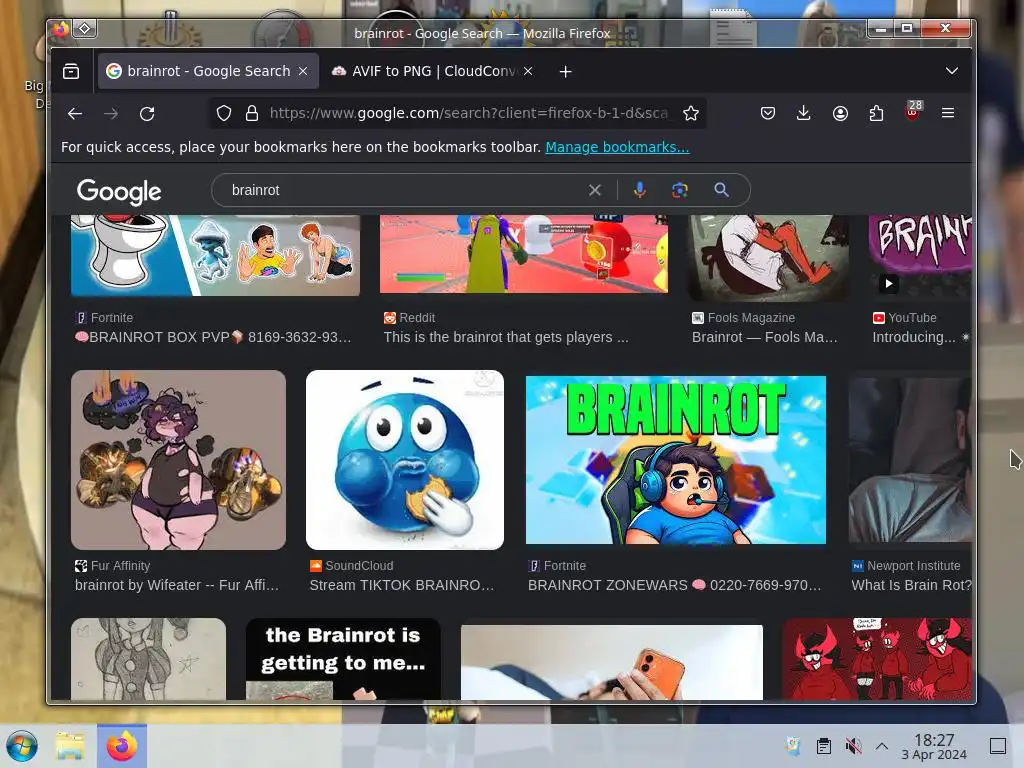Screen dimensions: 1024x768
Task: Open file manager in taskbar
Action: (x=70, y=746)
